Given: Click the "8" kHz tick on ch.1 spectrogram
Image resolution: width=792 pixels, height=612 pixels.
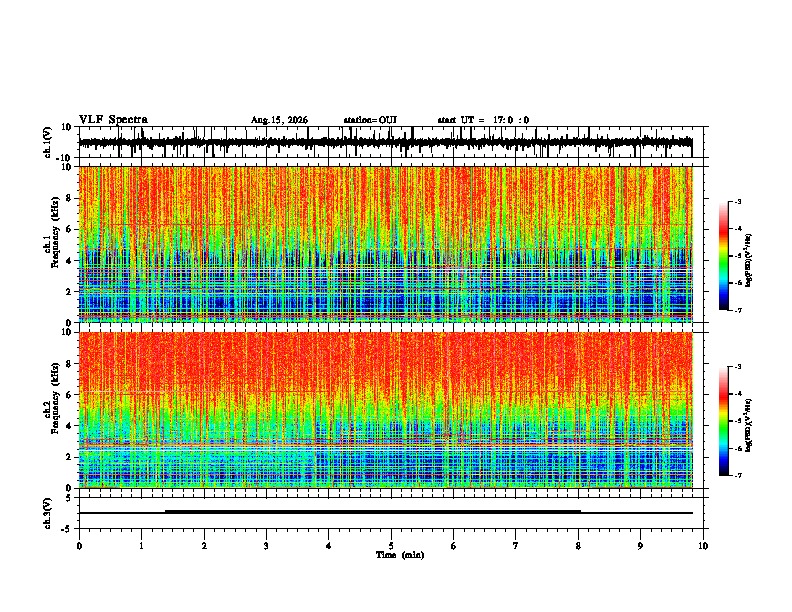Looking at the screenshot, I should pyautogui.click(x=71, y=198).
